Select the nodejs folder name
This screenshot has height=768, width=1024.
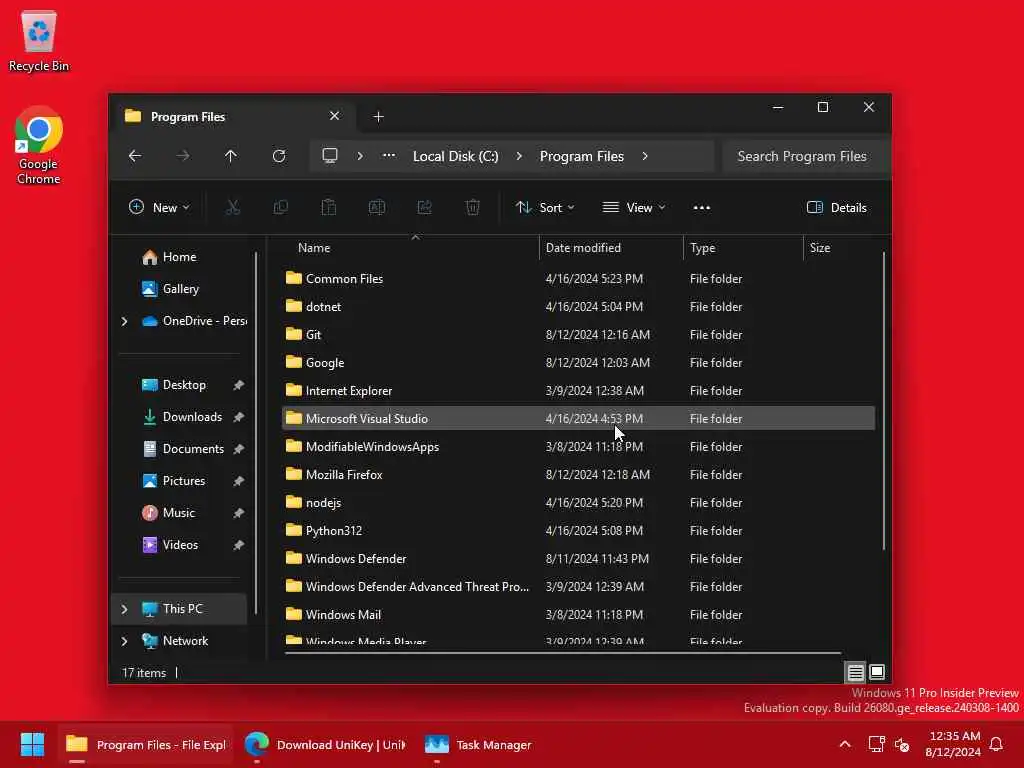tap(323, 503)
